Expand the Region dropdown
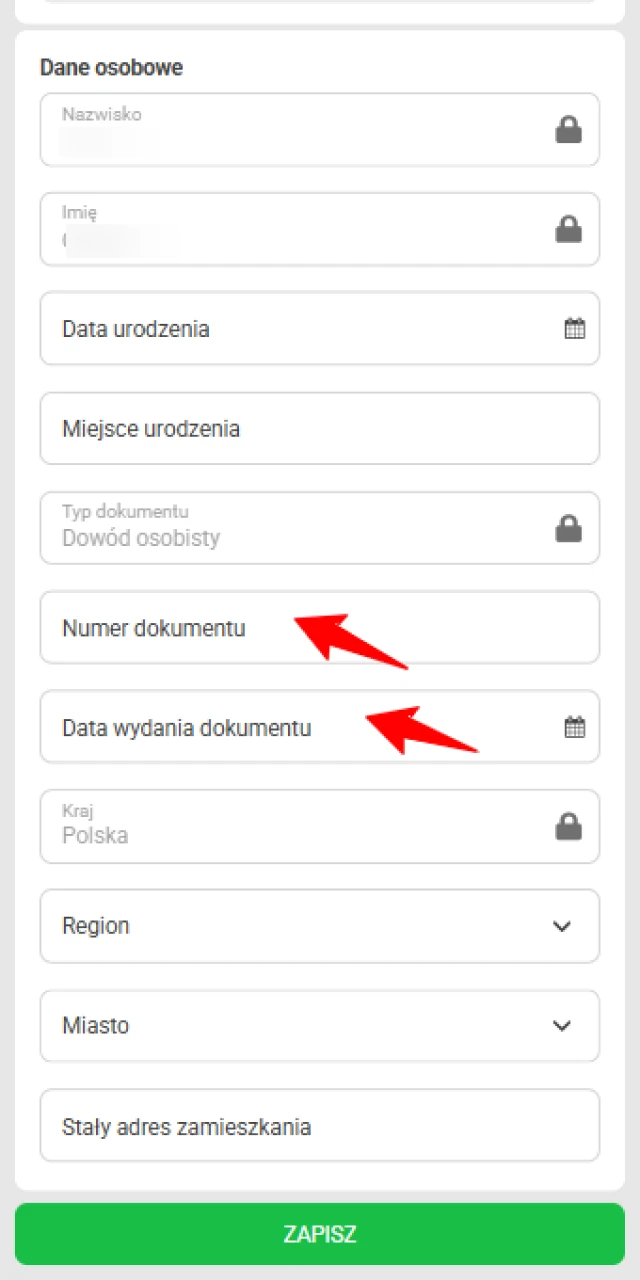This screenshot has width=640, height=1280. coord(562,926)
